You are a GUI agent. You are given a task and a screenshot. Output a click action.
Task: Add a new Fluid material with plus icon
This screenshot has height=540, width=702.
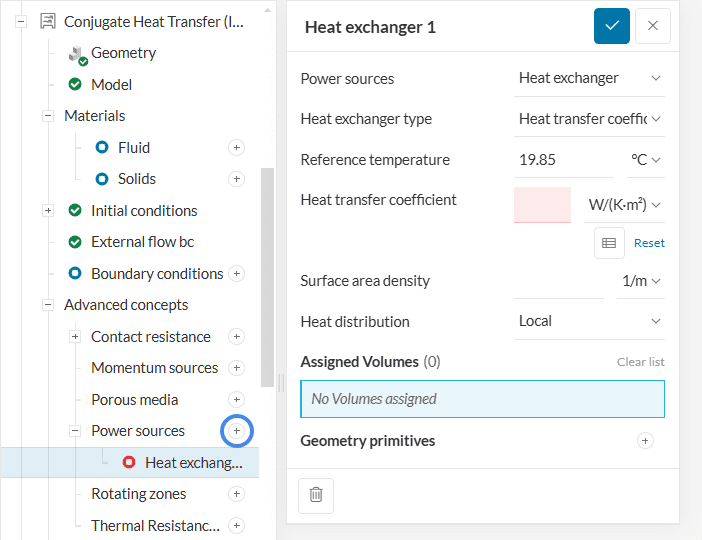(x=237, y=148)
